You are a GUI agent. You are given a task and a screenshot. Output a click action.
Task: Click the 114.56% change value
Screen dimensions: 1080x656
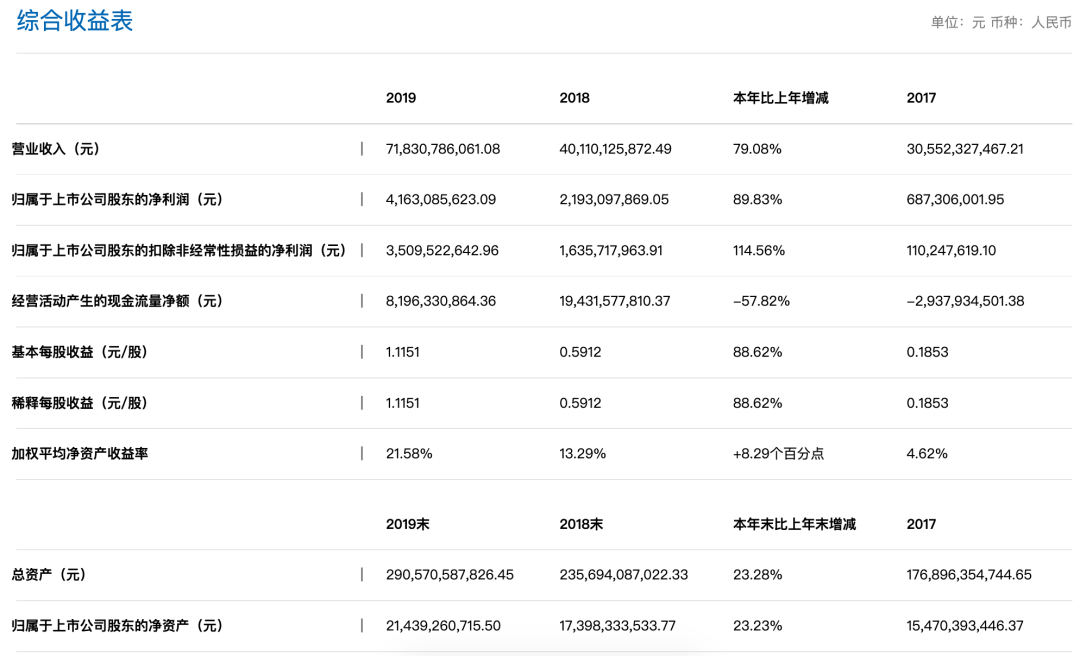759,251
